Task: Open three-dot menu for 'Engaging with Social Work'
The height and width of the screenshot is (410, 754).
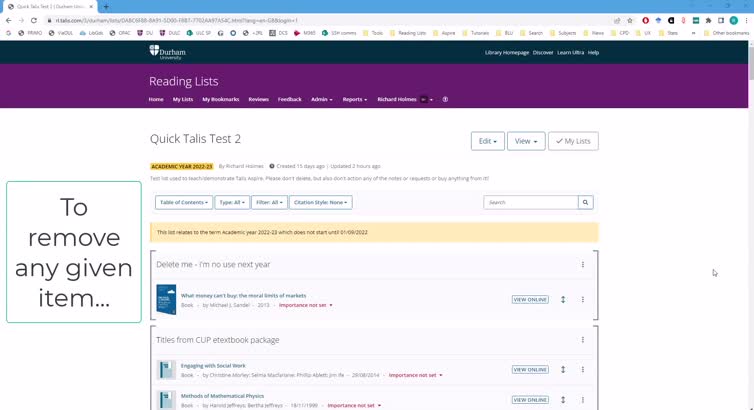Action: [583, 369]
